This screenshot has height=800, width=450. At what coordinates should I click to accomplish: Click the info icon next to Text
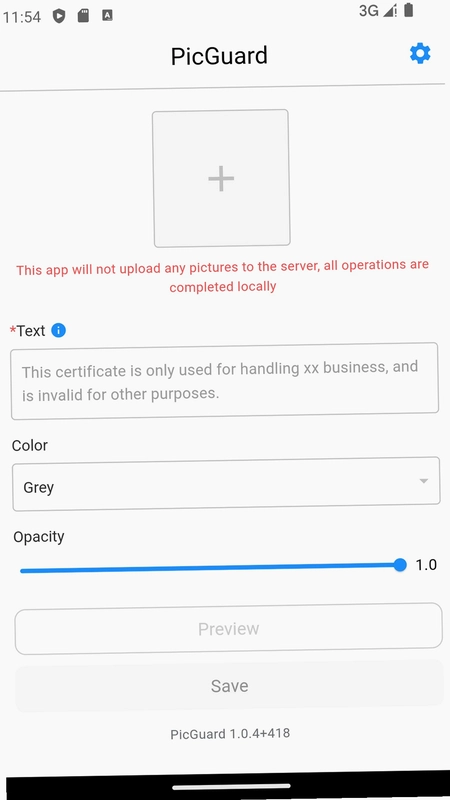(x=59, y=331)
